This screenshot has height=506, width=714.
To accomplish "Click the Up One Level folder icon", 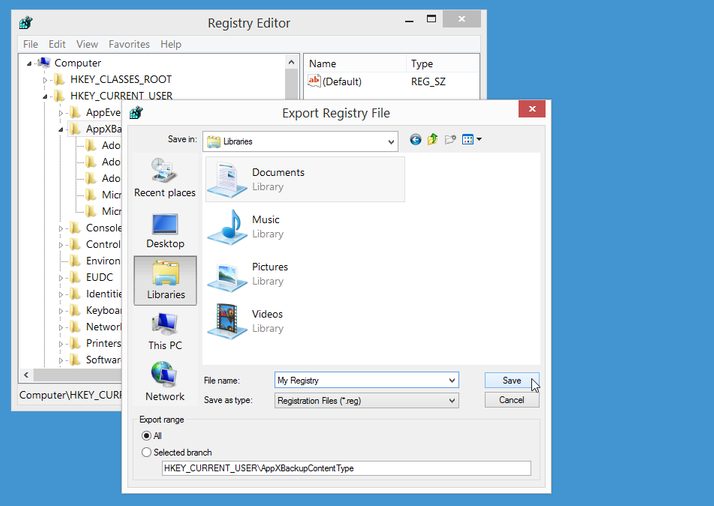I will coord(433,140).
